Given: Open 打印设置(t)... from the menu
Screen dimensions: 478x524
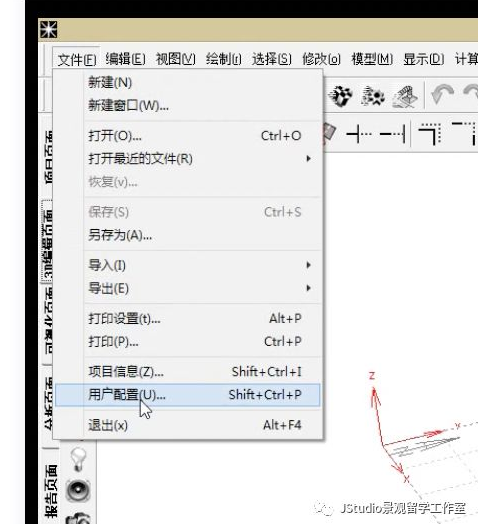Looking at the screenshot, I should point(188,318).
